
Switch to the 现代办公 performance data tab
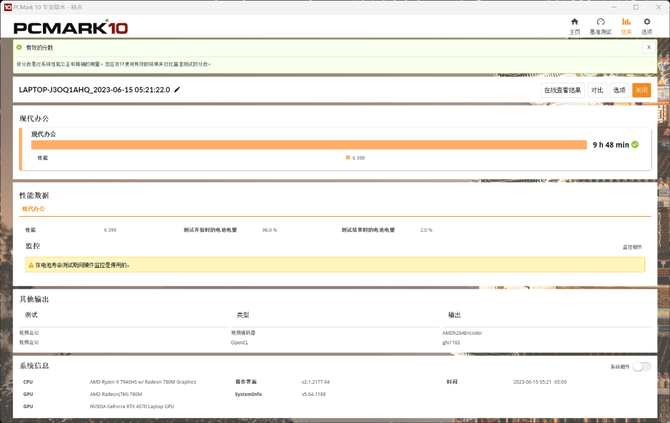coord(33,209)
